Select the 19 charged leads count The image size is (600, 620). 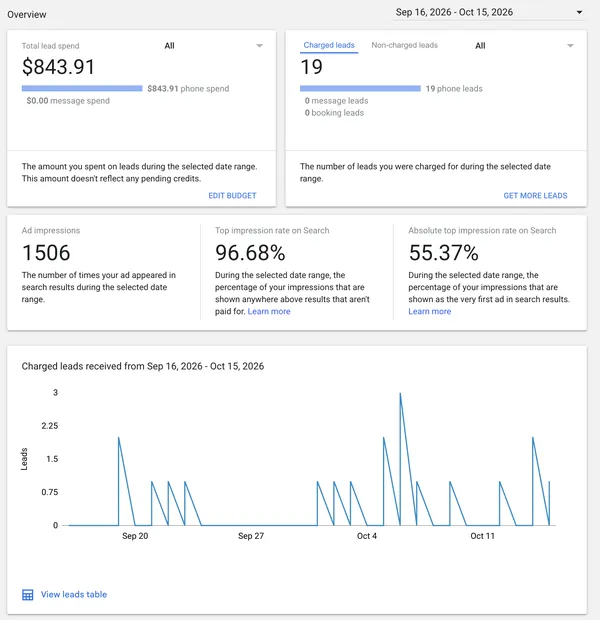point(311,66)
